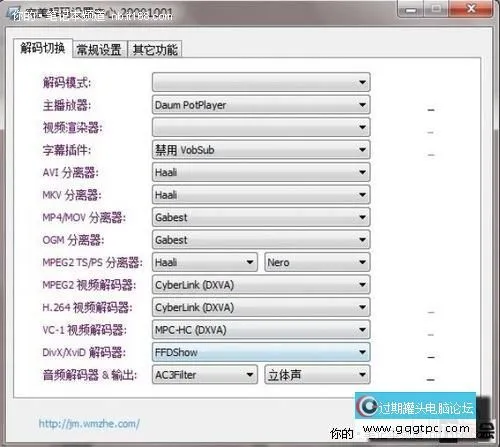Open the 字幕插件 禁用 VobSub dropdown
Screen dimensions: 500x447
(261, 150)
